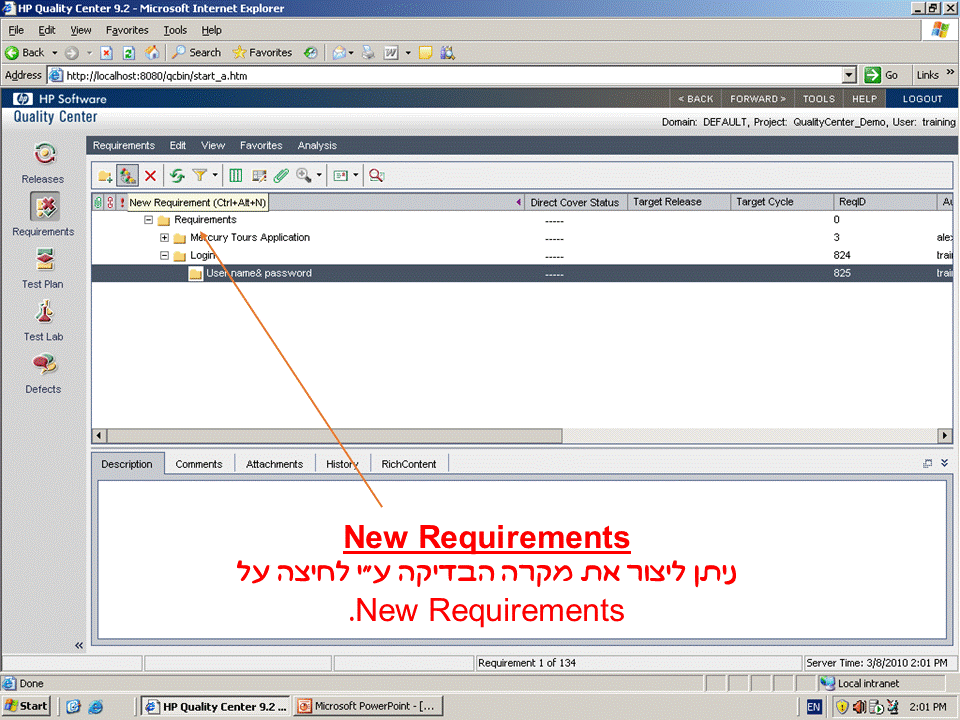Click the red find magnifier icon
This screenshot has height=720, width=960.
click(377, 176)
